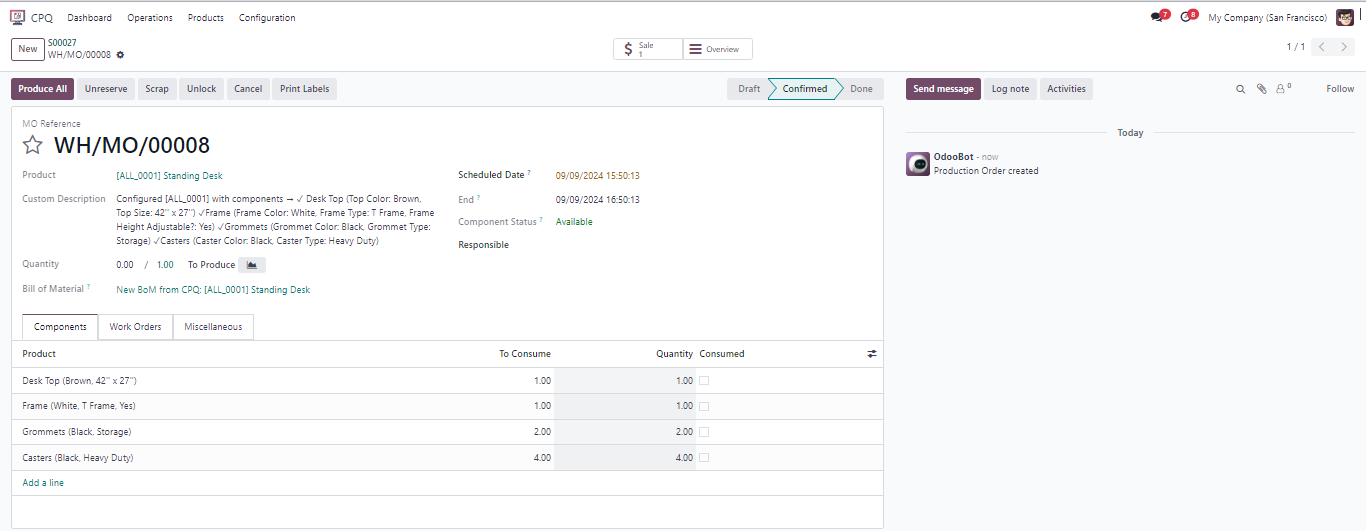
Task: Click the Scrap button
Action: click(x=157, y=89)
